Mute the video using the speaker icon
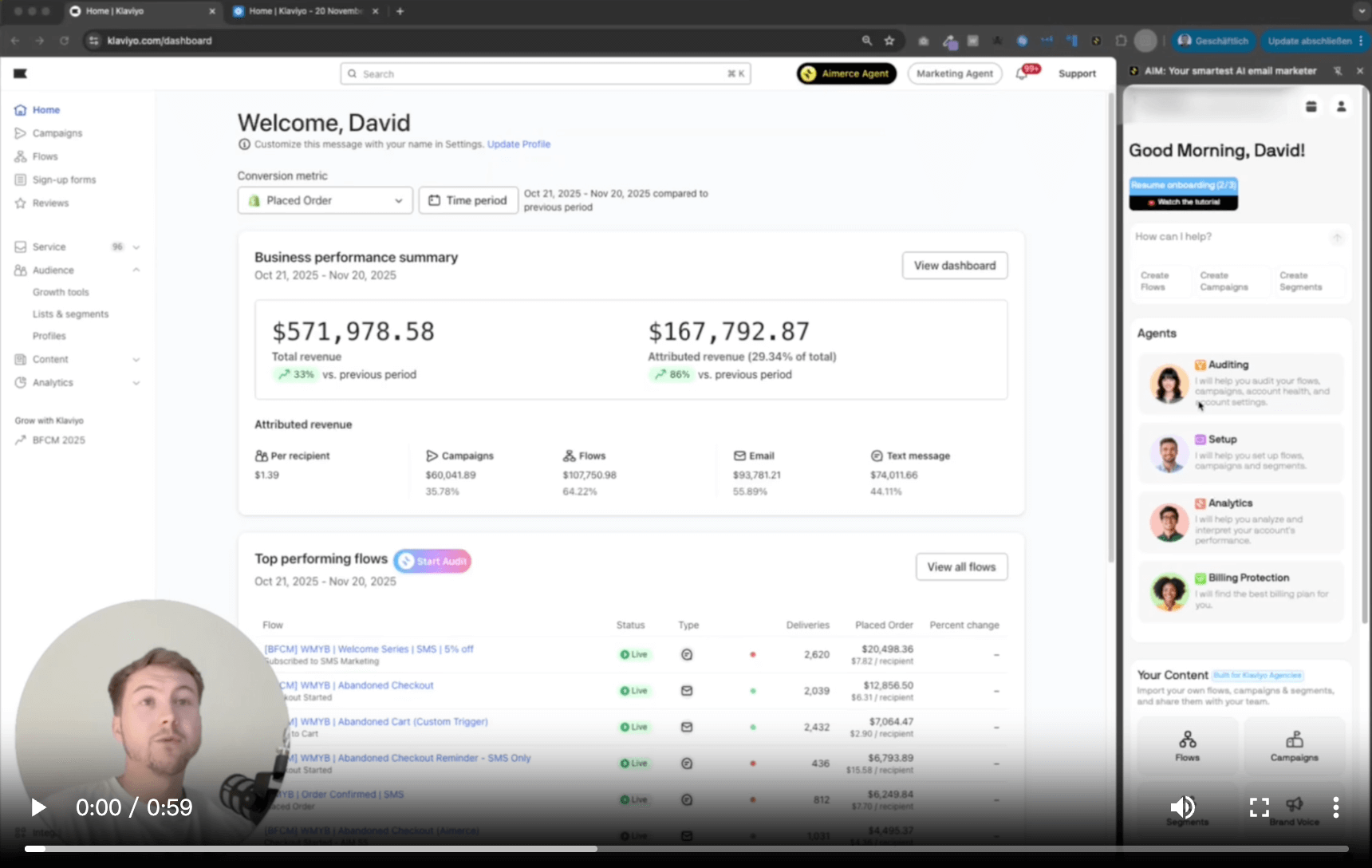1372x868 pixels. click(x=1182, y=807)
